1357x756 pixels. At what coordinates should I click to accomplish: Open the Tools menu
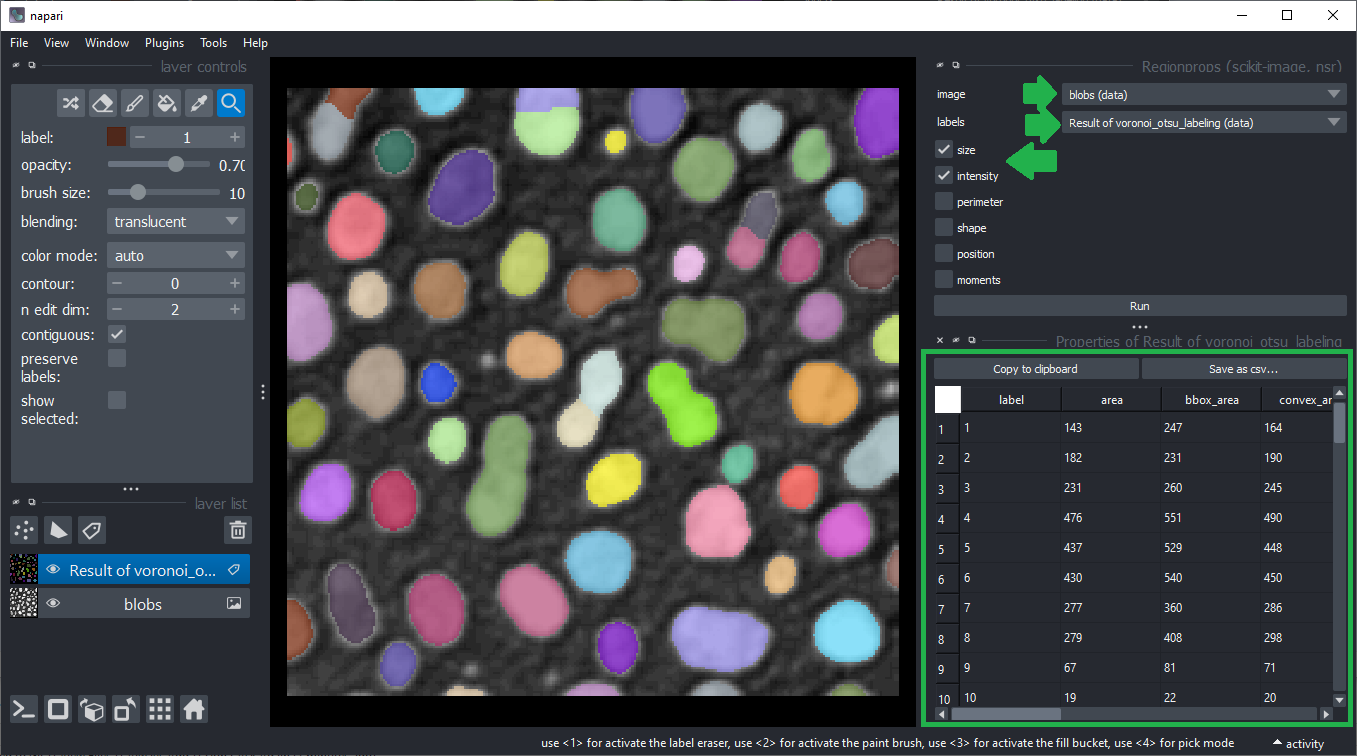[x=213, y=43]
